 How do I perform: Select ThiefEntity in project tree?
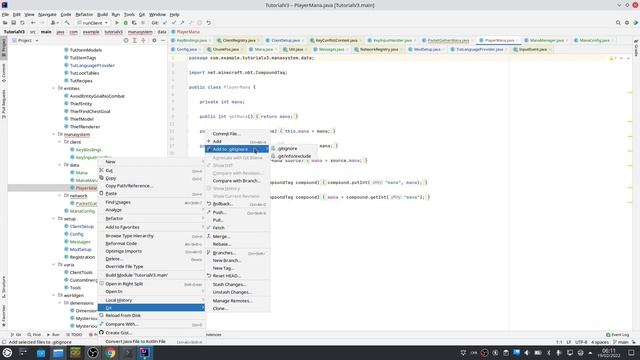pos(81,104)
